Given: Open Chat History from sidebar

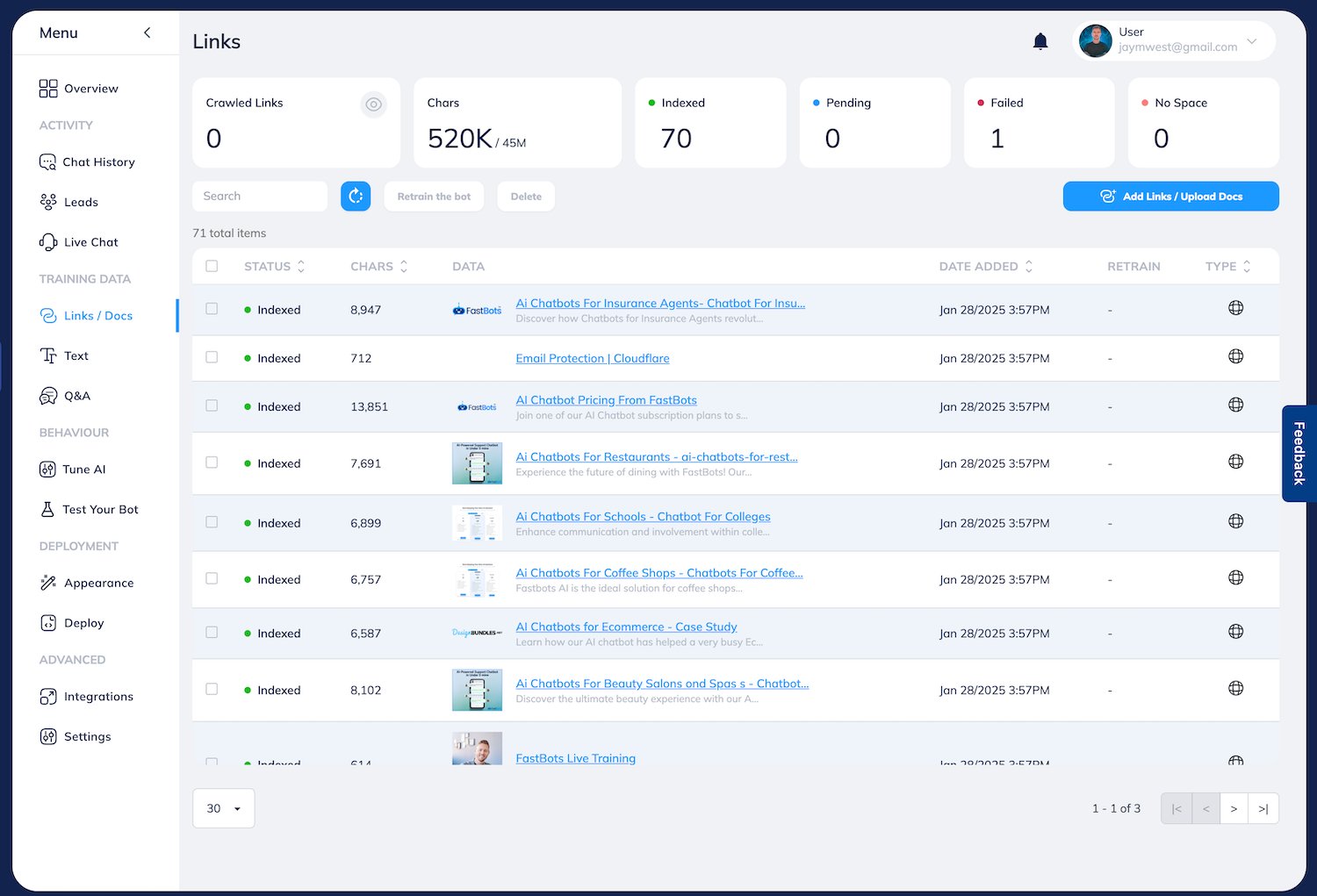Looking at the screenshot, I should click(97, 162).
